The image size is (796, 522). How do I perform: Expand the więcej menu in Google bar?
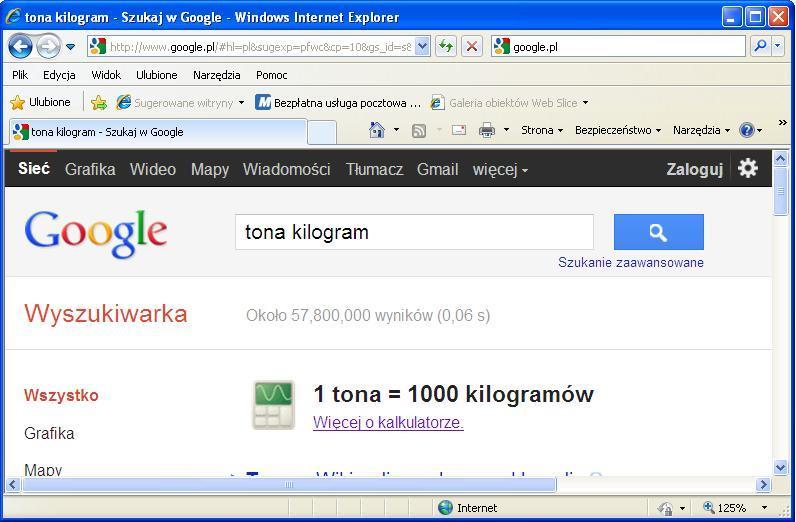tap(500, 169)
